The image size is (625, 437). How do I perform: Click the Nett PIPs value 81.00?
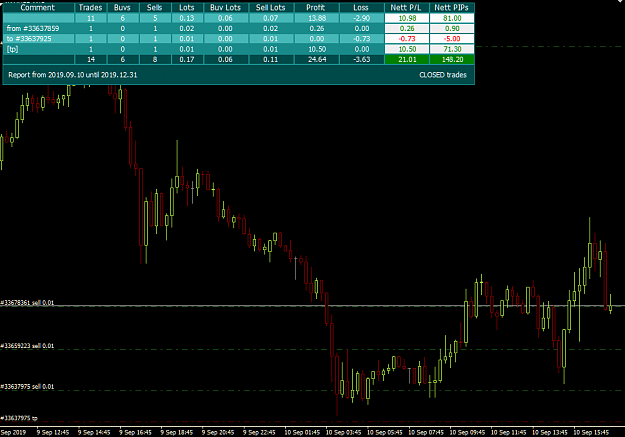(x=452, y=18)
